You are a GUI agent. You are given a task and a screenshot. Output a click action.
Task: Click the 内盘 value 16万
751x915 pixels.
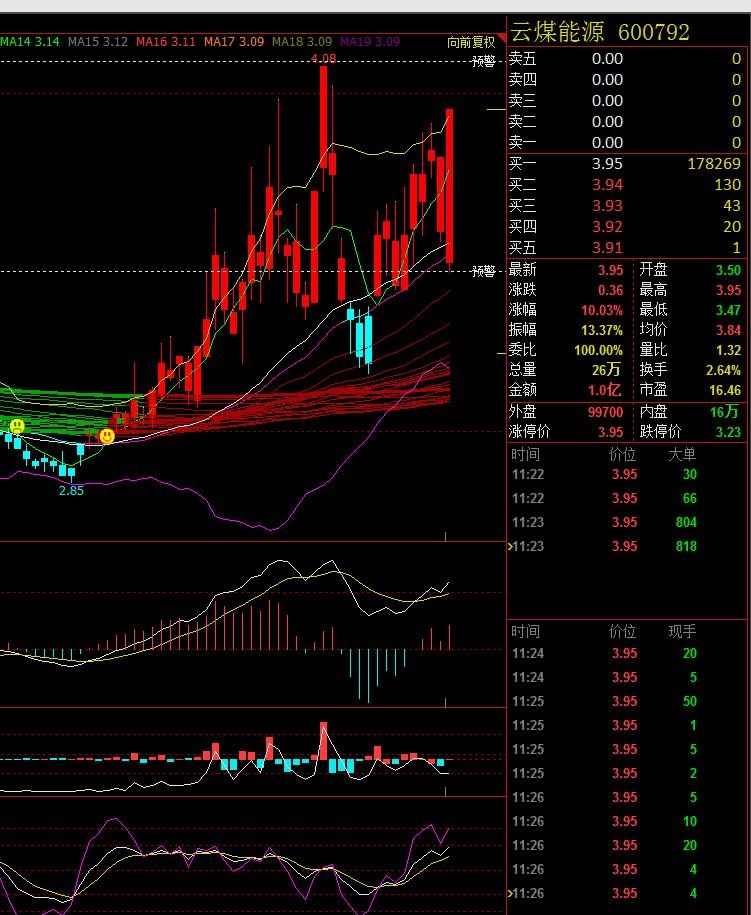pyautogui.click(x=724, y=412)
